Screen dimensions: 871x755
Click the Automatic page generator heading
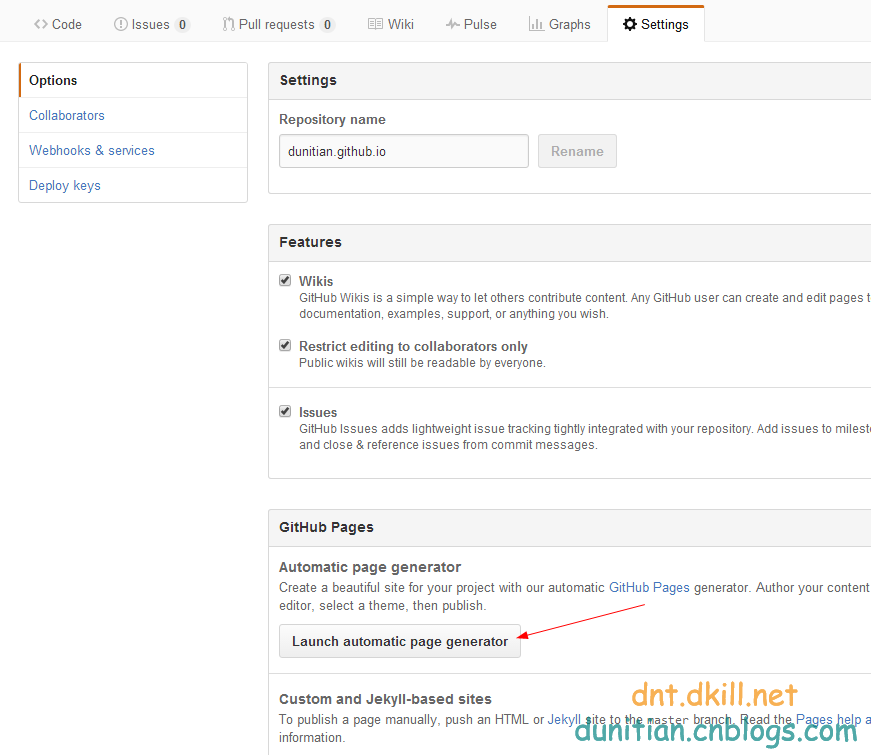[370, 567]
